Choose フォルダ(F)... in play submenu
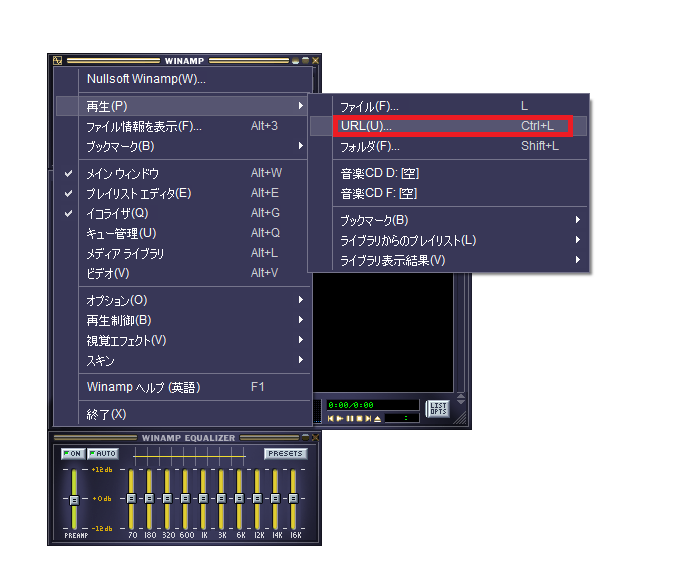This screenshot has height=574, width=675. point(448,146)
